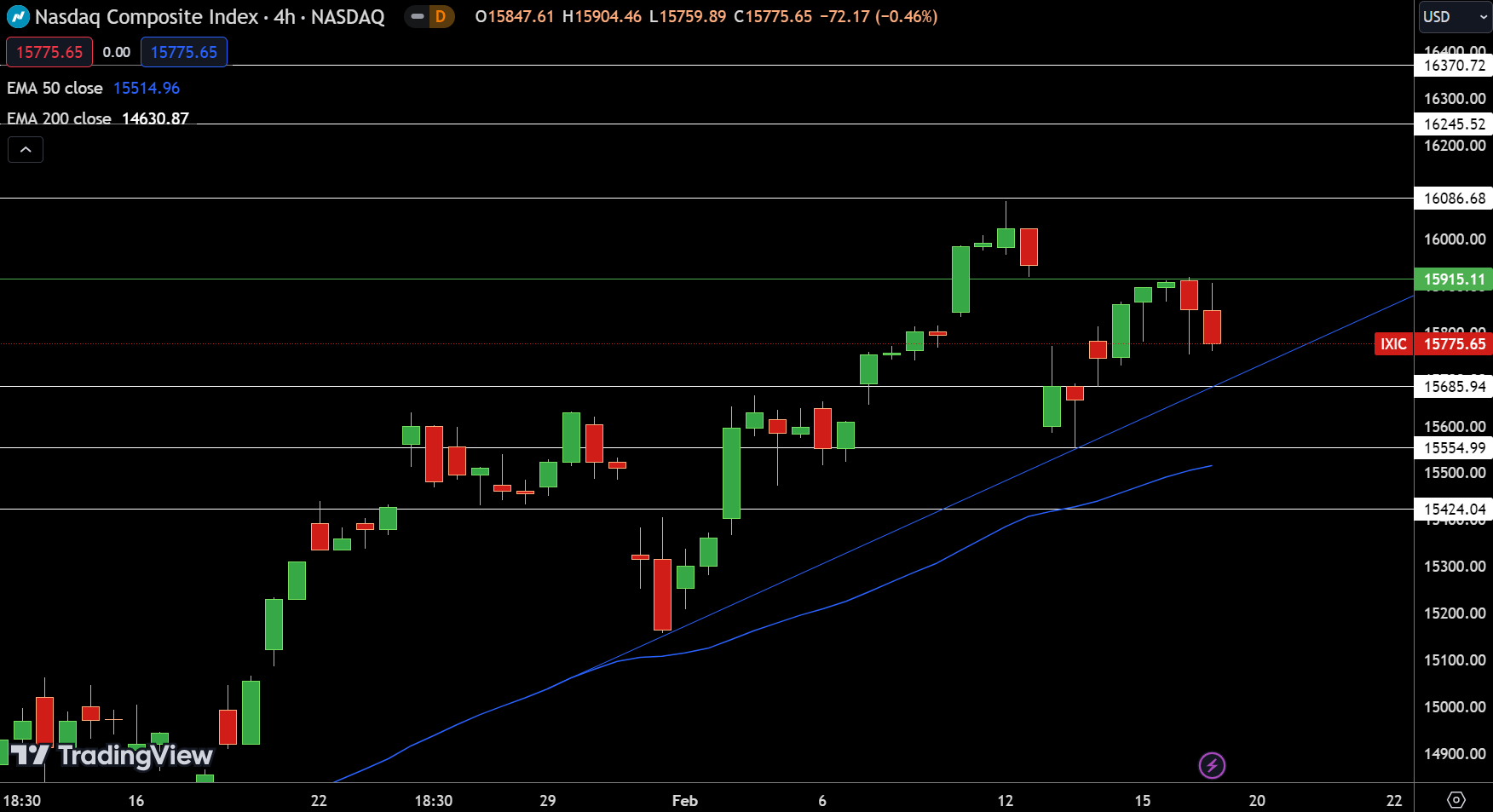This screenshot has width=1493, height=812.
Task: Click the market status D badge
Action: pos(441,16)
